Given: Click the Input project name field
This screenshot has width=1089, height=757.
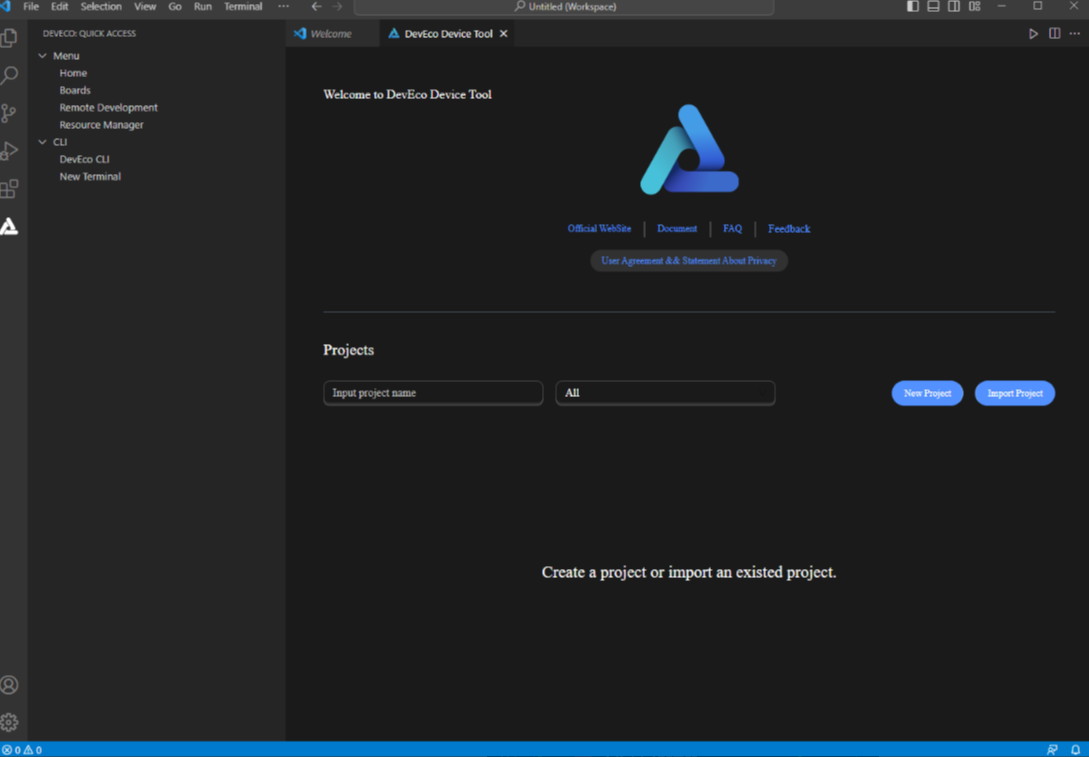Looking at the screenshot, I should (x=432, y=392).
